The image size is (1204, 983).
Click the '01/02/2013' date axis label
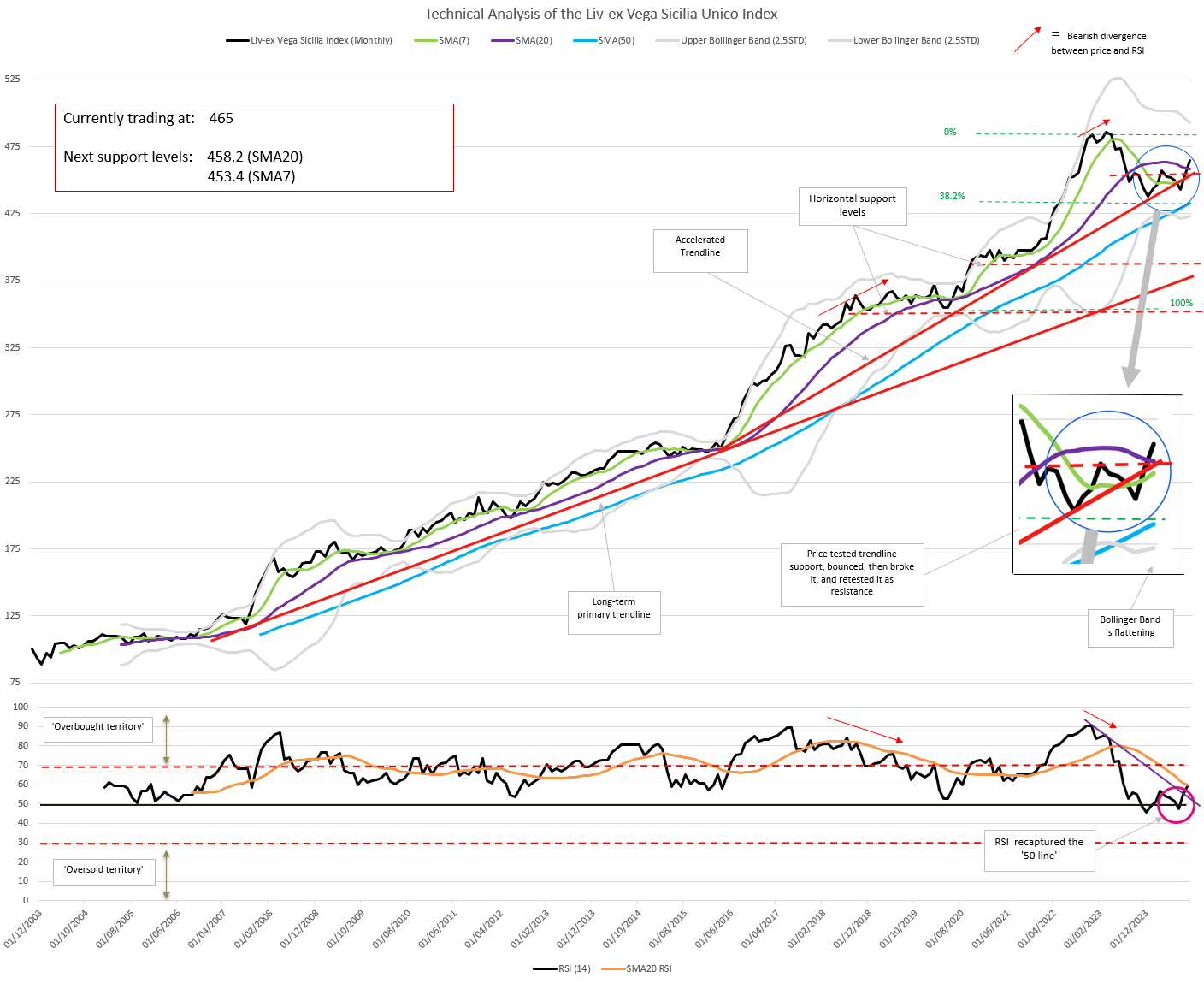(x=530, y=928)
